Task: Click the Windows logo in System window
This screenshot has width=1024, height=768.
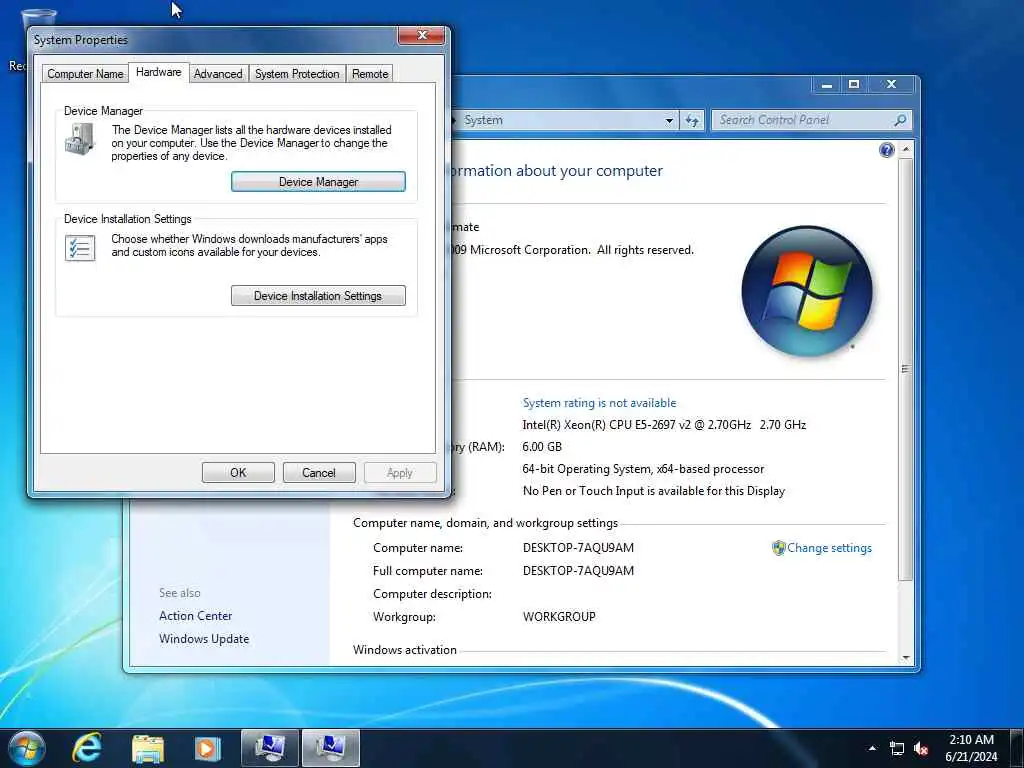Action: [807, 291]
